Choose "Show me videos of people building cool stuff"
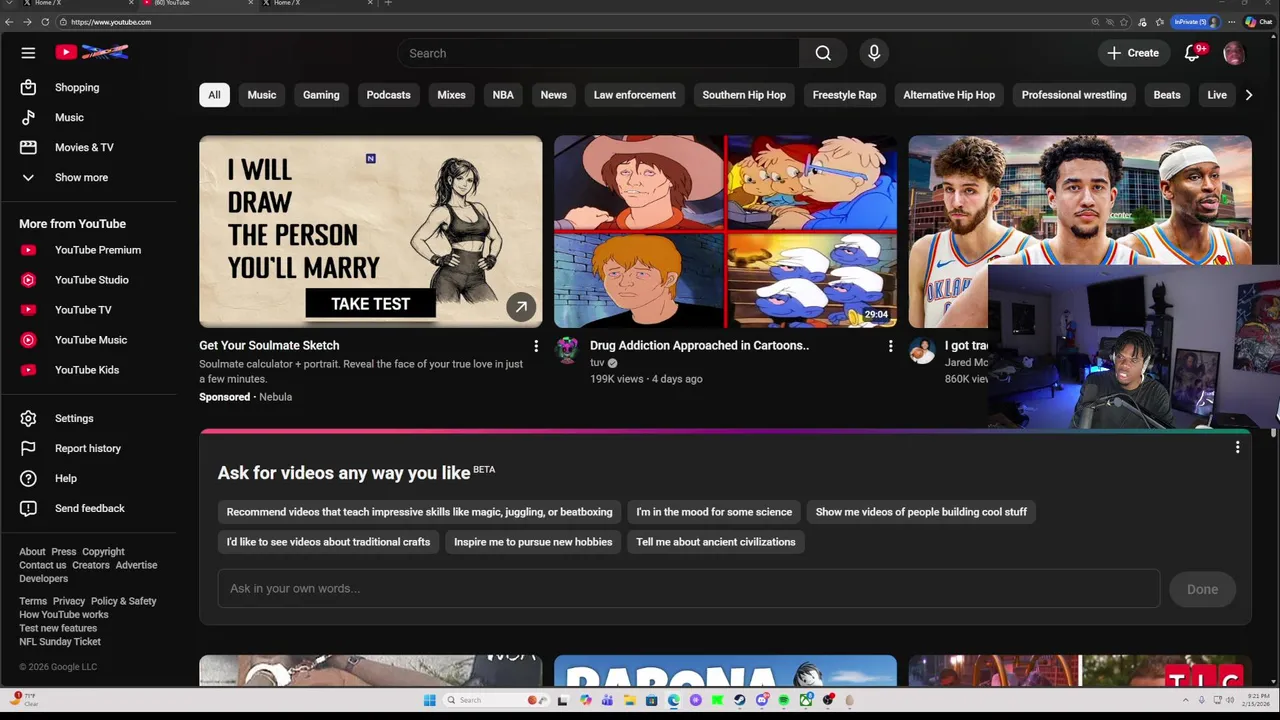 pos(921,512)
